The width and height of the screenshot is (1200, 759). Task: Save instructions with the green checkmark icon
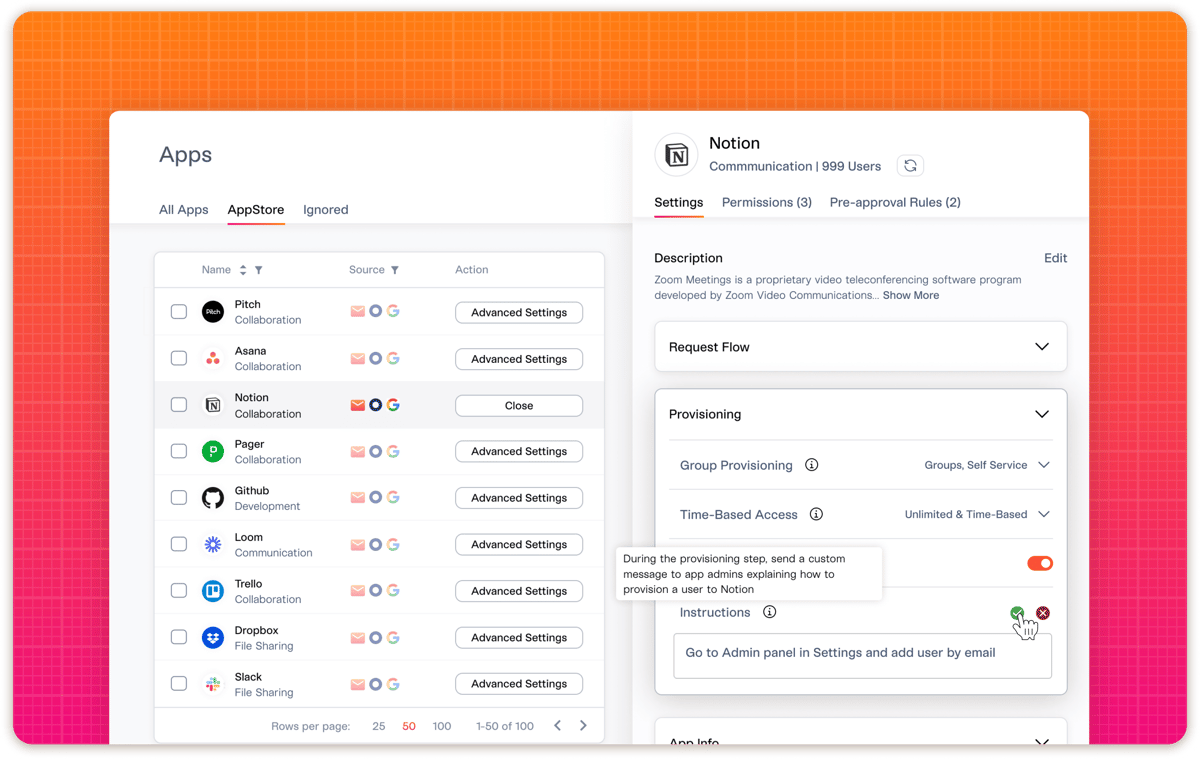[x=1017, y=612]
